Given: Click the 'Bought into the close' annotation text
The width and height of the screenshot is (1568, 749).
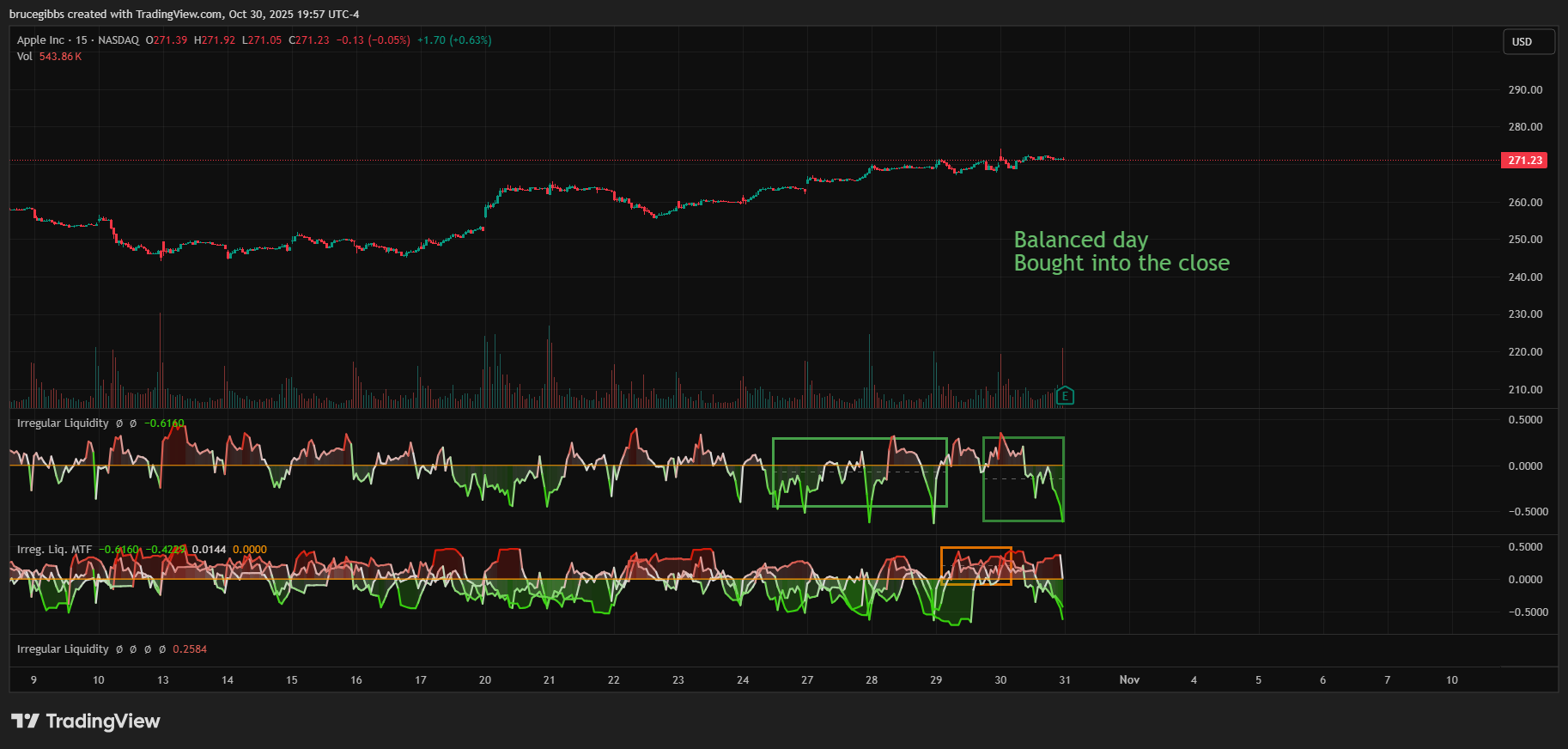Looking at the screenshot, I should [x=1121, y=264].
